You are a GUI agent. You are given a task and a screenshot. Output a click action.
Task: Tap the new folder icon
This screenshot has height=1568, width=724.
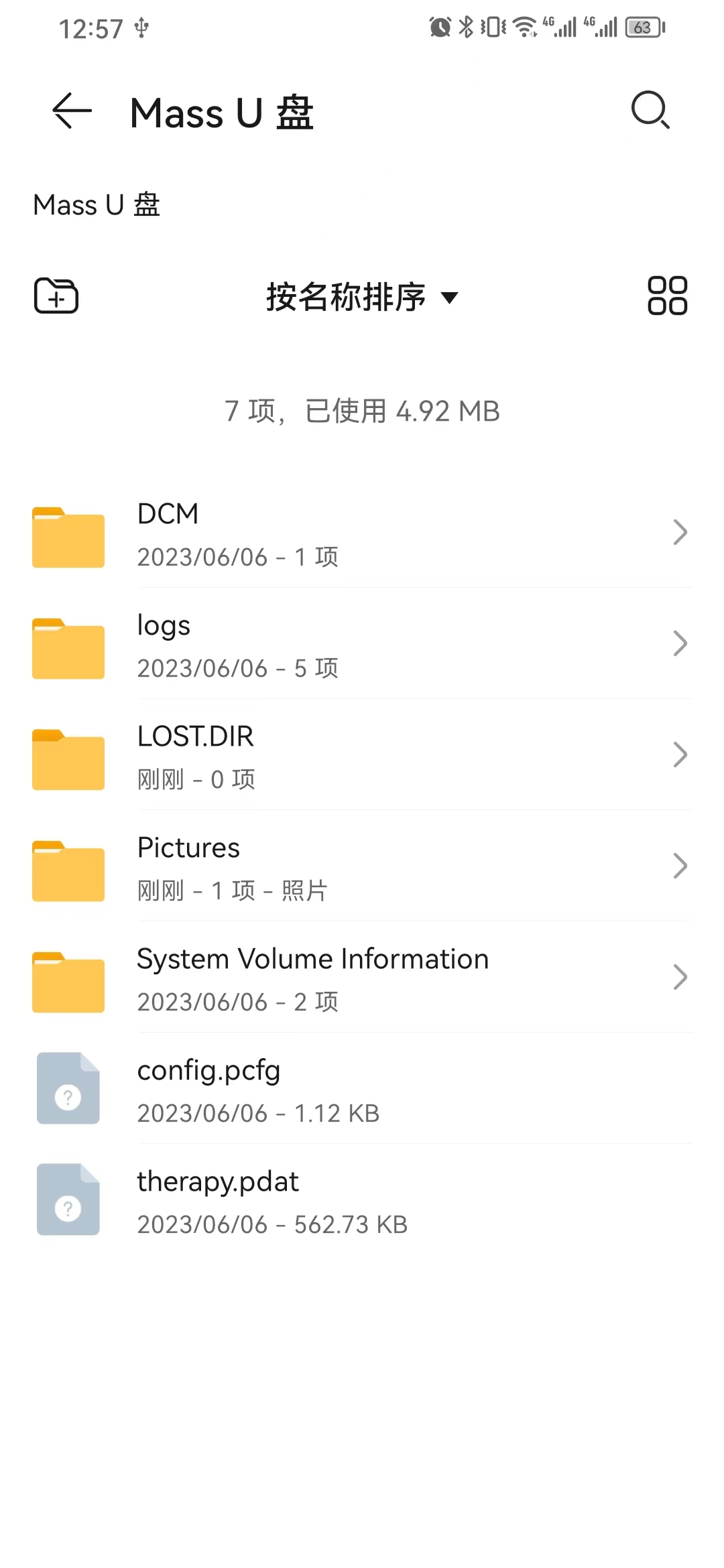[x=56, y=296]
